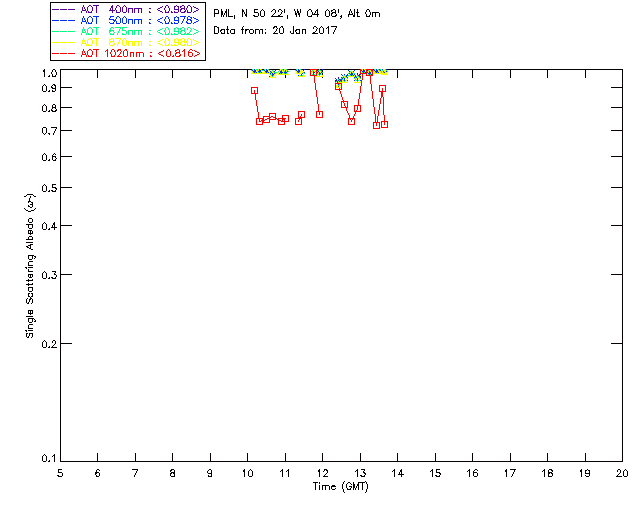This screenshot has width=640, height=512.
Task: Click the 0.1 y-axis tick label
Action: [x=49, y=459]
